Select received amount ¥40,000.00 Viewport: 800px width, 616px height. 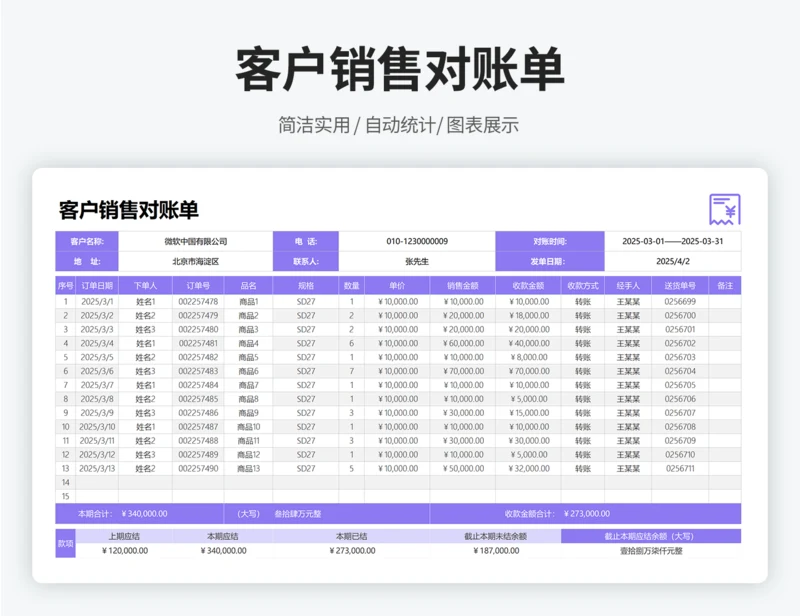click(x=529, y=343)
